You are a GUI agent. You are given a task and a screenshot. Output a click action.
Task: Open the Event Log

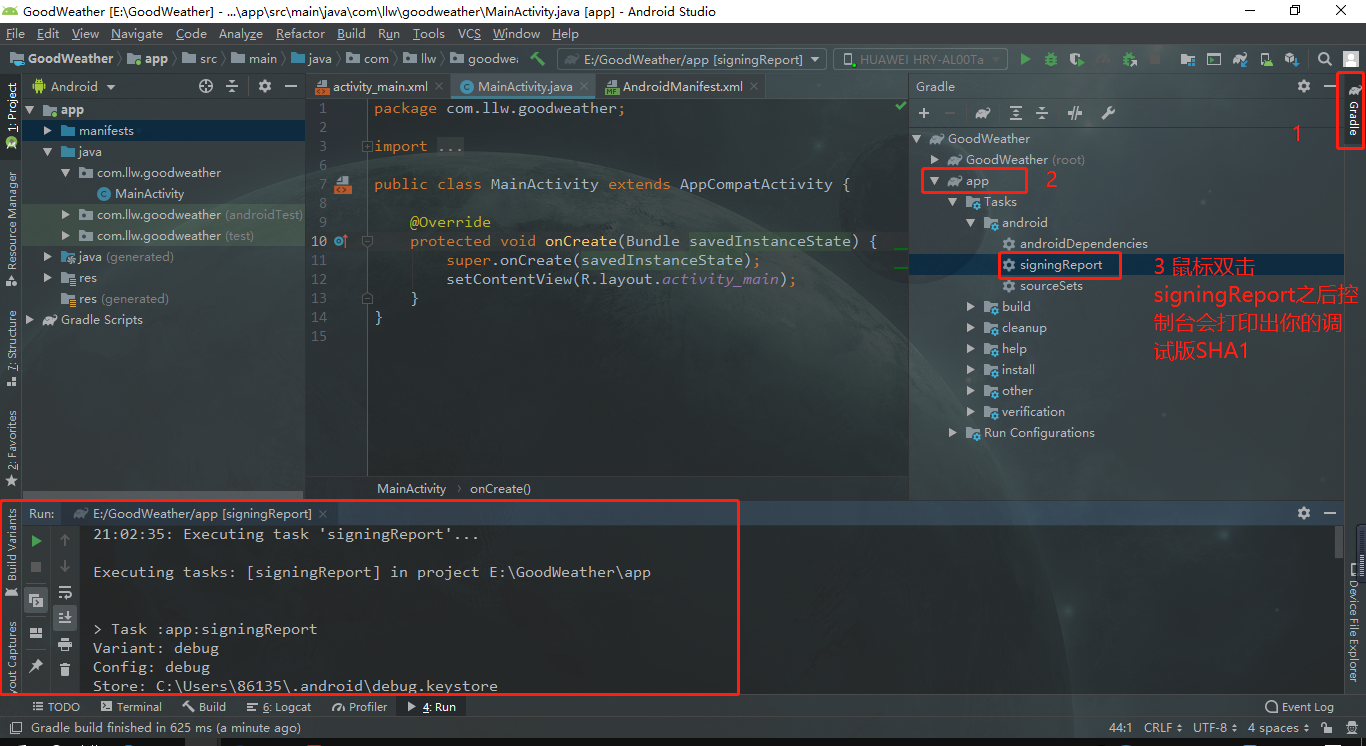1300,707
